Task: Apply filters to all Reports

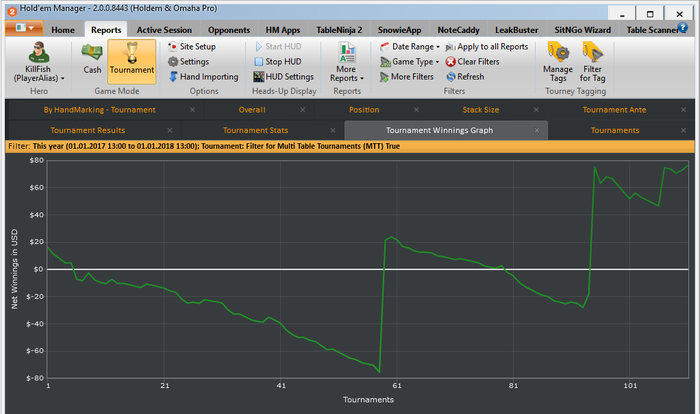Action: tap(487, 46)
